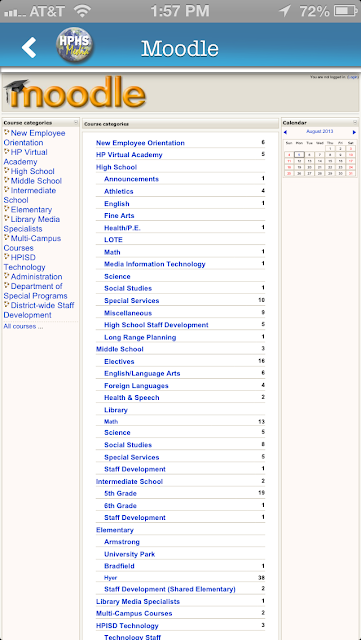The height and width of the screenshot is (640, 361).
Task: Open Department of Special Programs in sidebar
Action: coord(36,291)
